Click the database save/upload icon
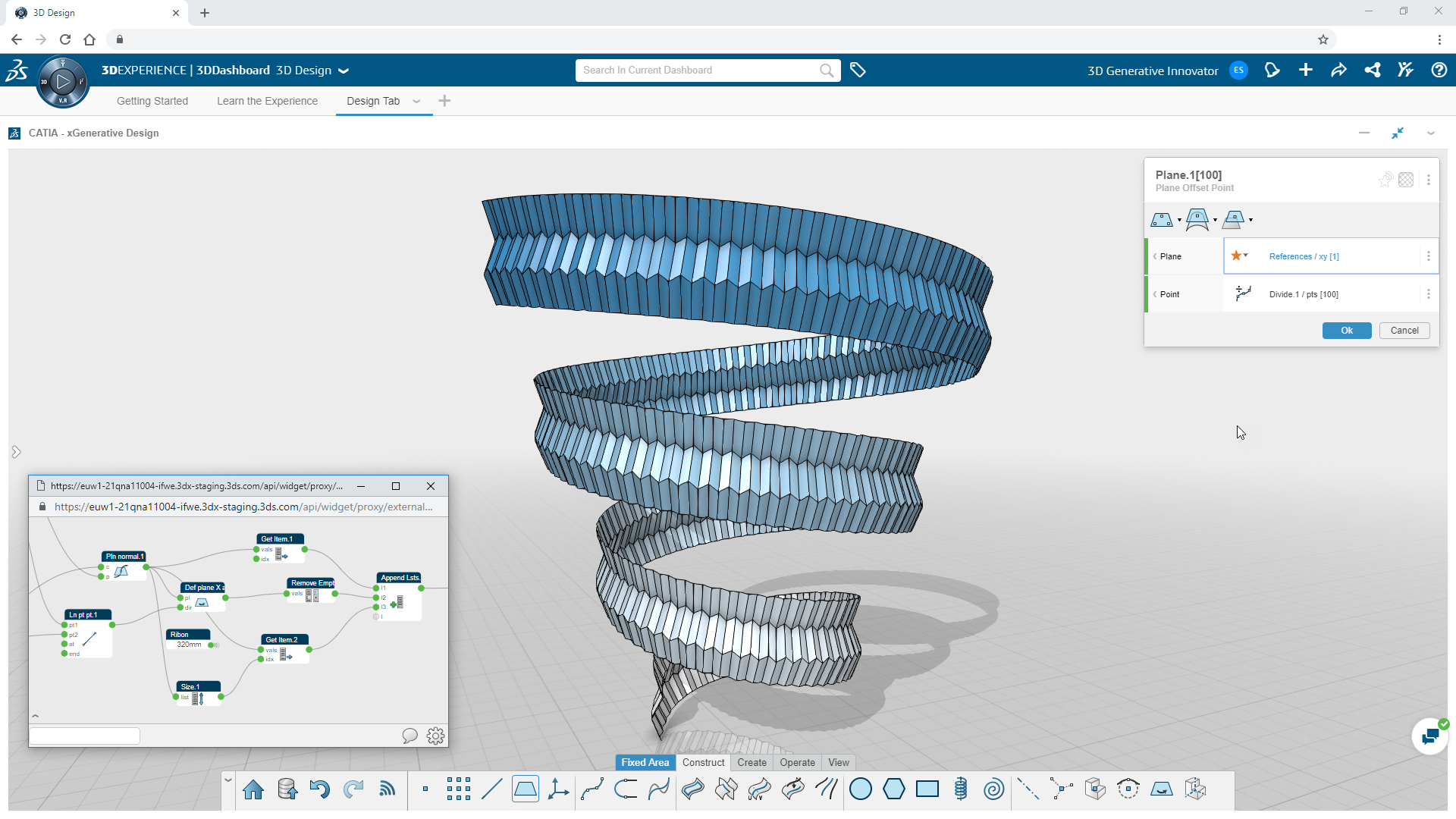Viewport: 1456px width, 819px height. click(287, 789)
